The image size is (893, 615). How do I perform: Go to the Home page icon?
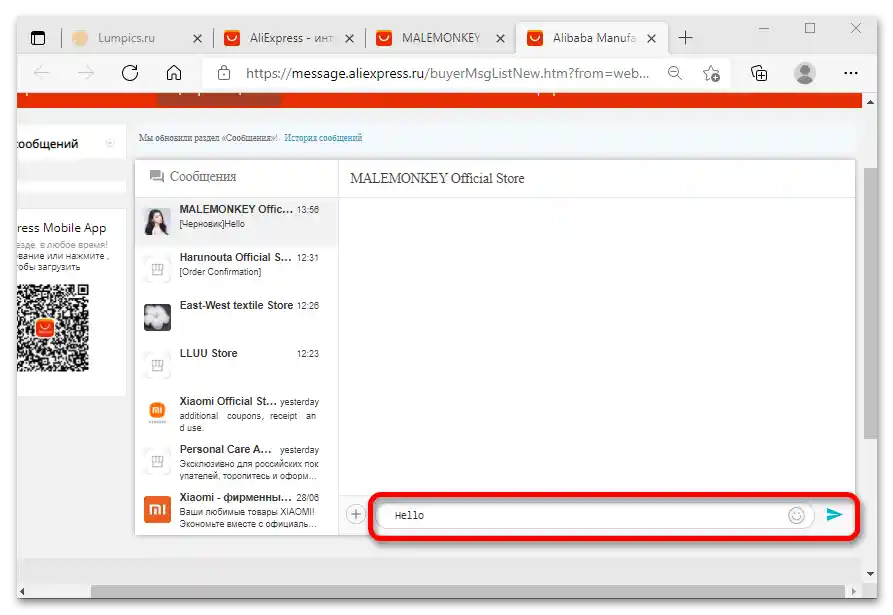(x=174, y=73)
